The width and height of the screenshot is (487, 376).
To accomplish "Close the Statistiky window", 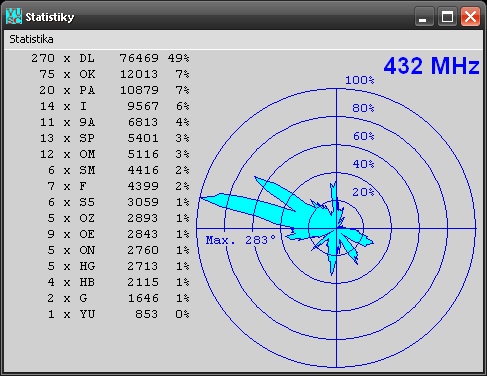I will pos(470,16).
